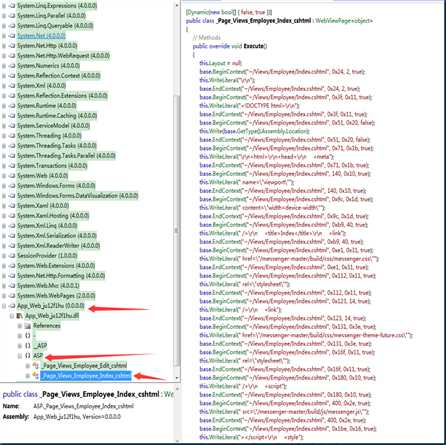This screenshot has height=445, width=446.
Task: Collapse the App_Web_ju12f1hu.dll module node
Action: (x=12, y=316)
